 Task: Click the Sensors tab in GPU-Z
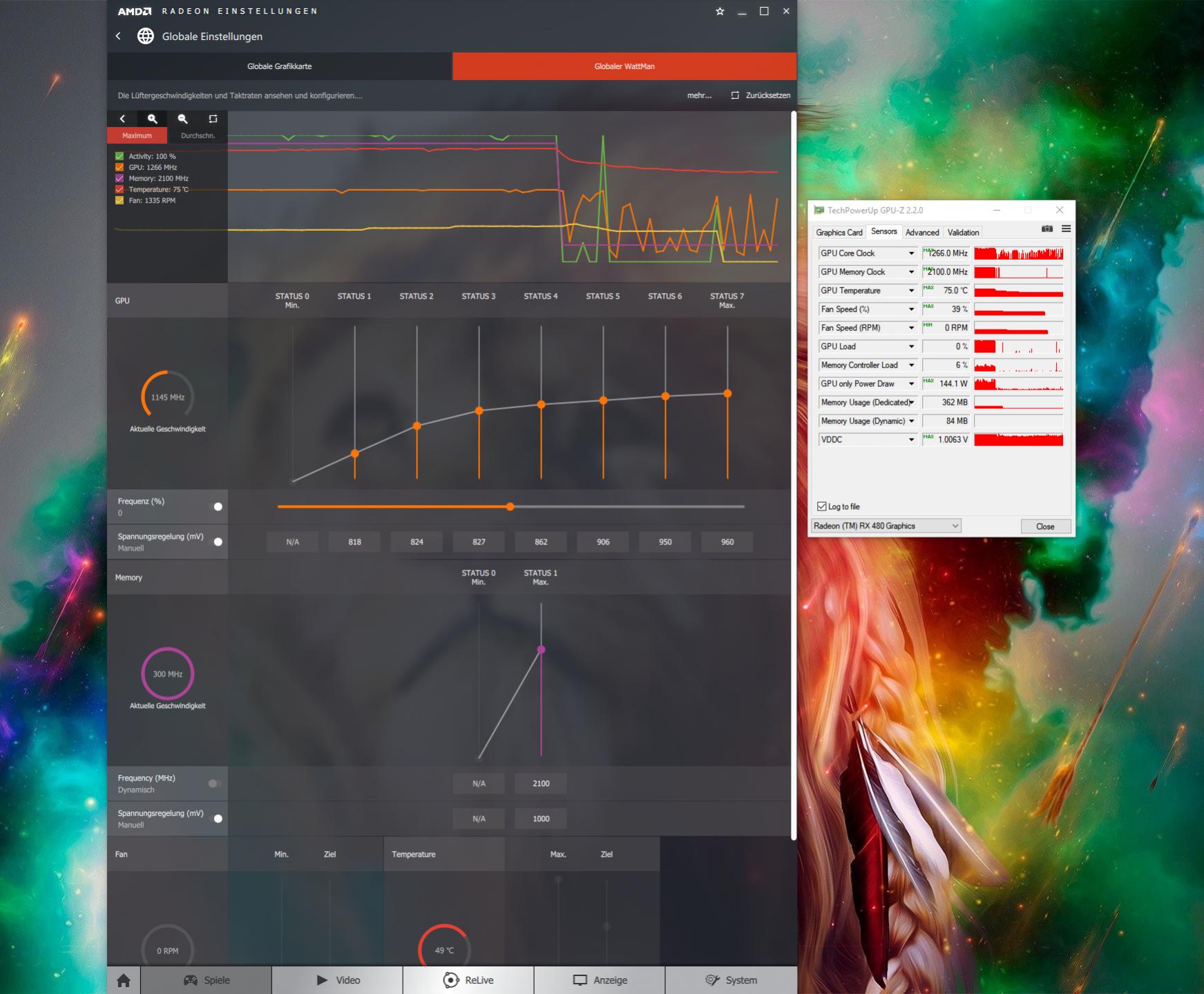883,231
